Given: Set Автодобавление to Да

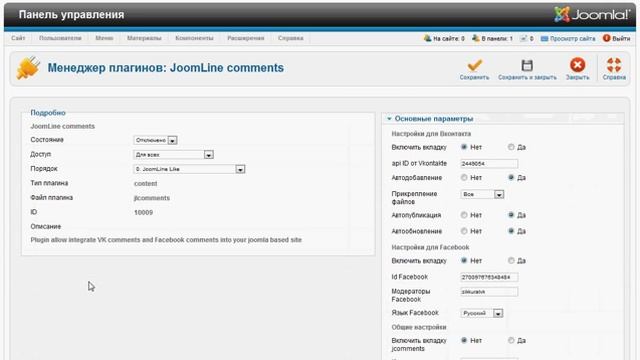Looking at the screenshot, I should (511, 178).
